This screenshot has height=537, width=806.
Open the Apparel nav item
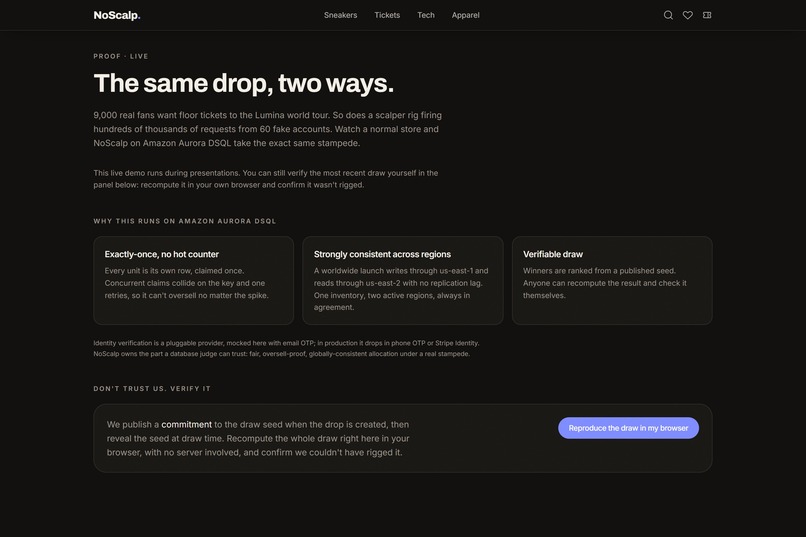(x=465, y=15)
